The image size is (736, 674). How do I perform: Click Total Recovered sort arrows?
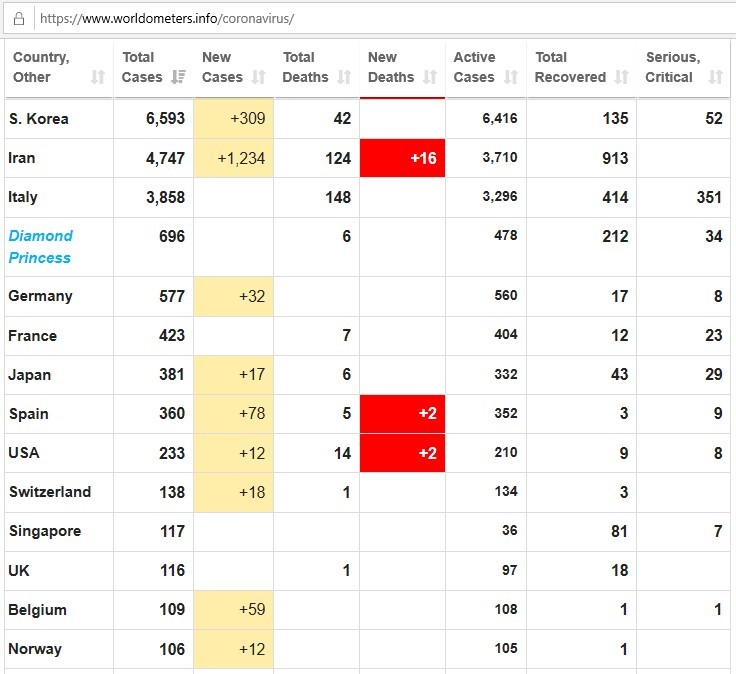[x=622, y=77]
